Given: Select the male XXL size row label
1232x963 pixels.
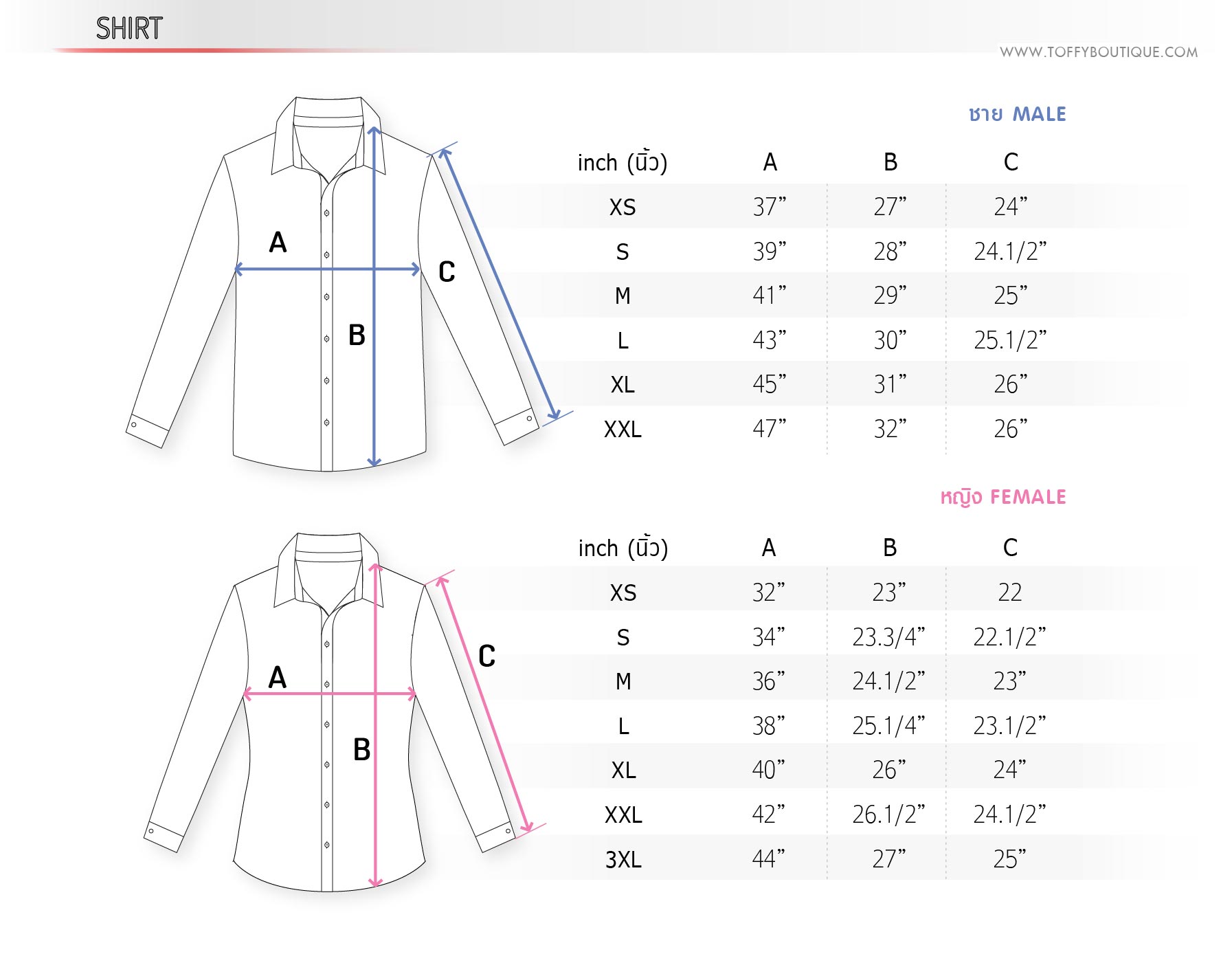Looking at the screenshot, I should coord(623,430).
